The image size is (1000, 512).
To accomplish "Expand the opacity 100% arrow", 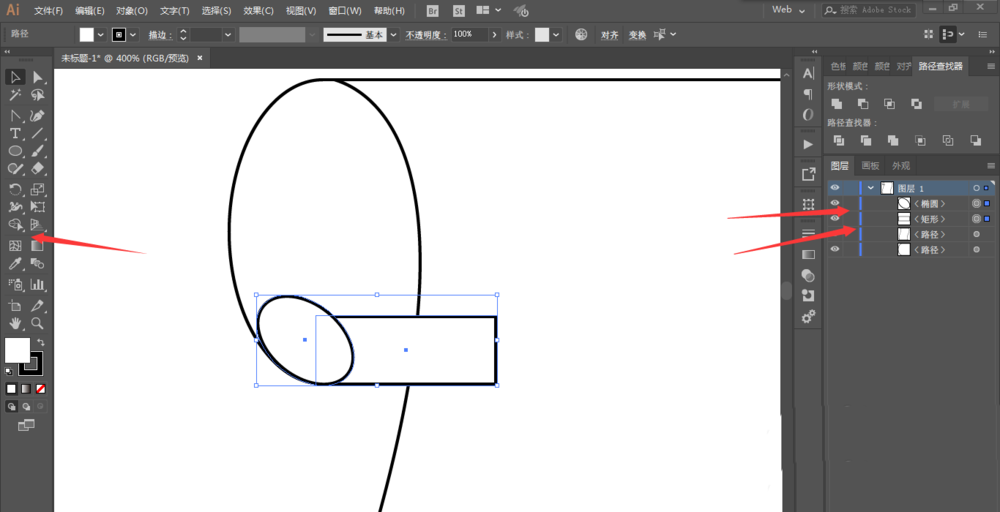I will point(495,34).
